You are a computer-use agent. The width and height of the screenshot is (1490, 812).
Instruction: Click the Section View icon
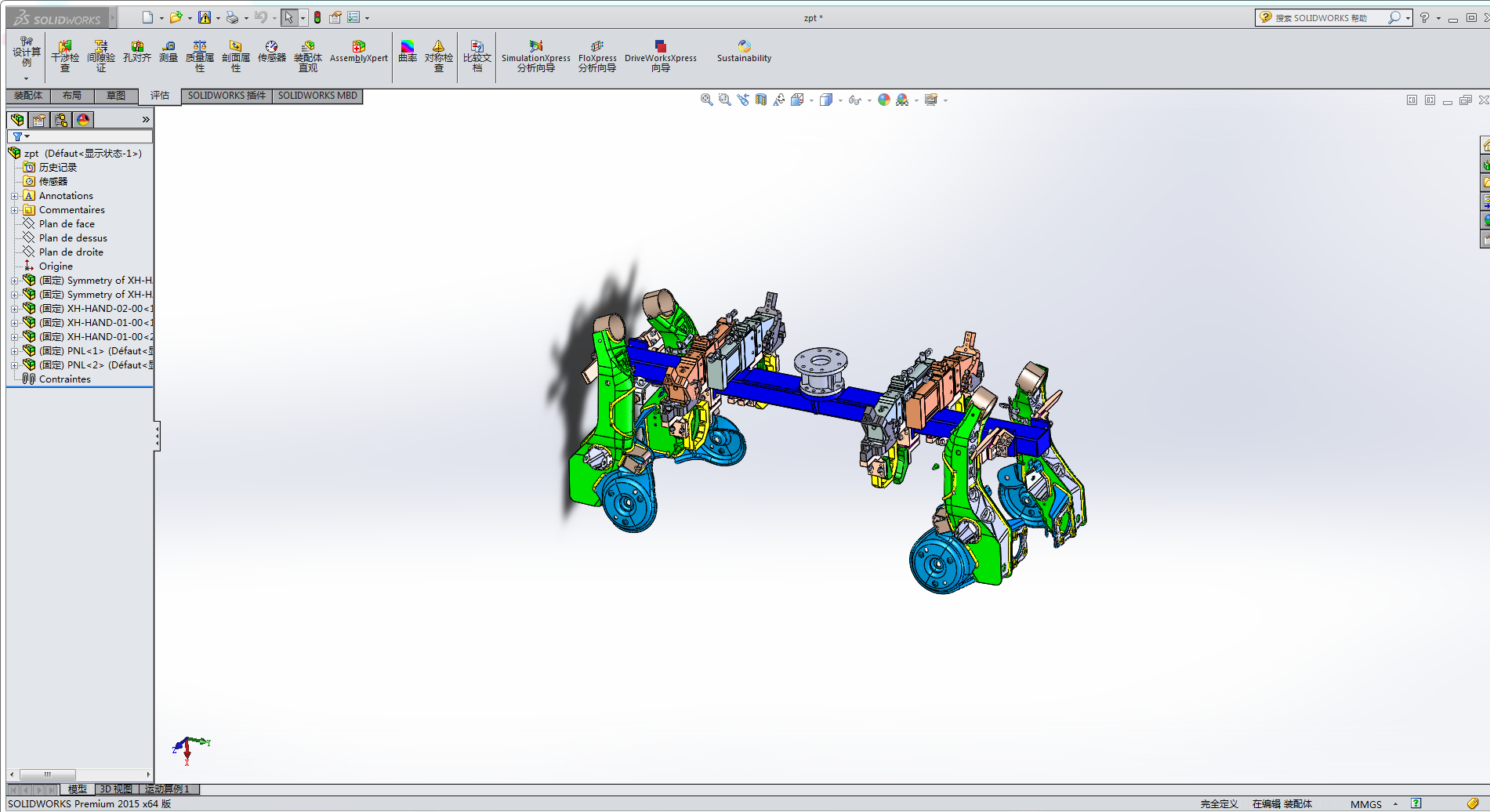761,100
